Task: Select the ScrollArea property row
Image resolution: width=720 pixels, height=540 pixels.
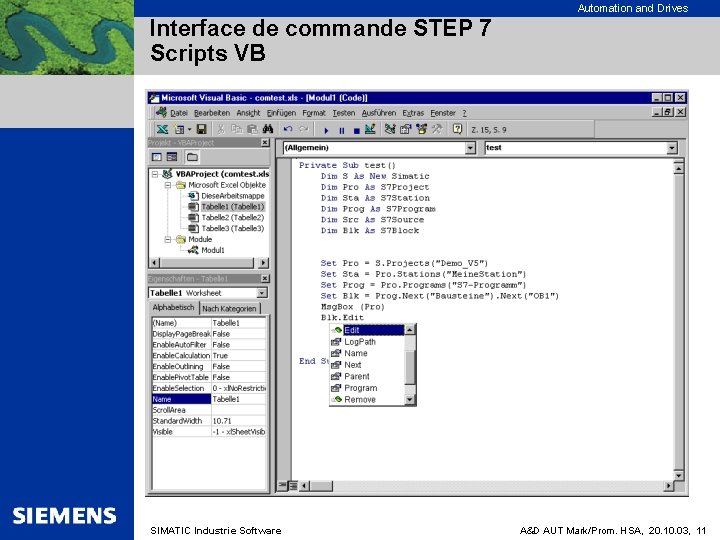Action: 209,410
